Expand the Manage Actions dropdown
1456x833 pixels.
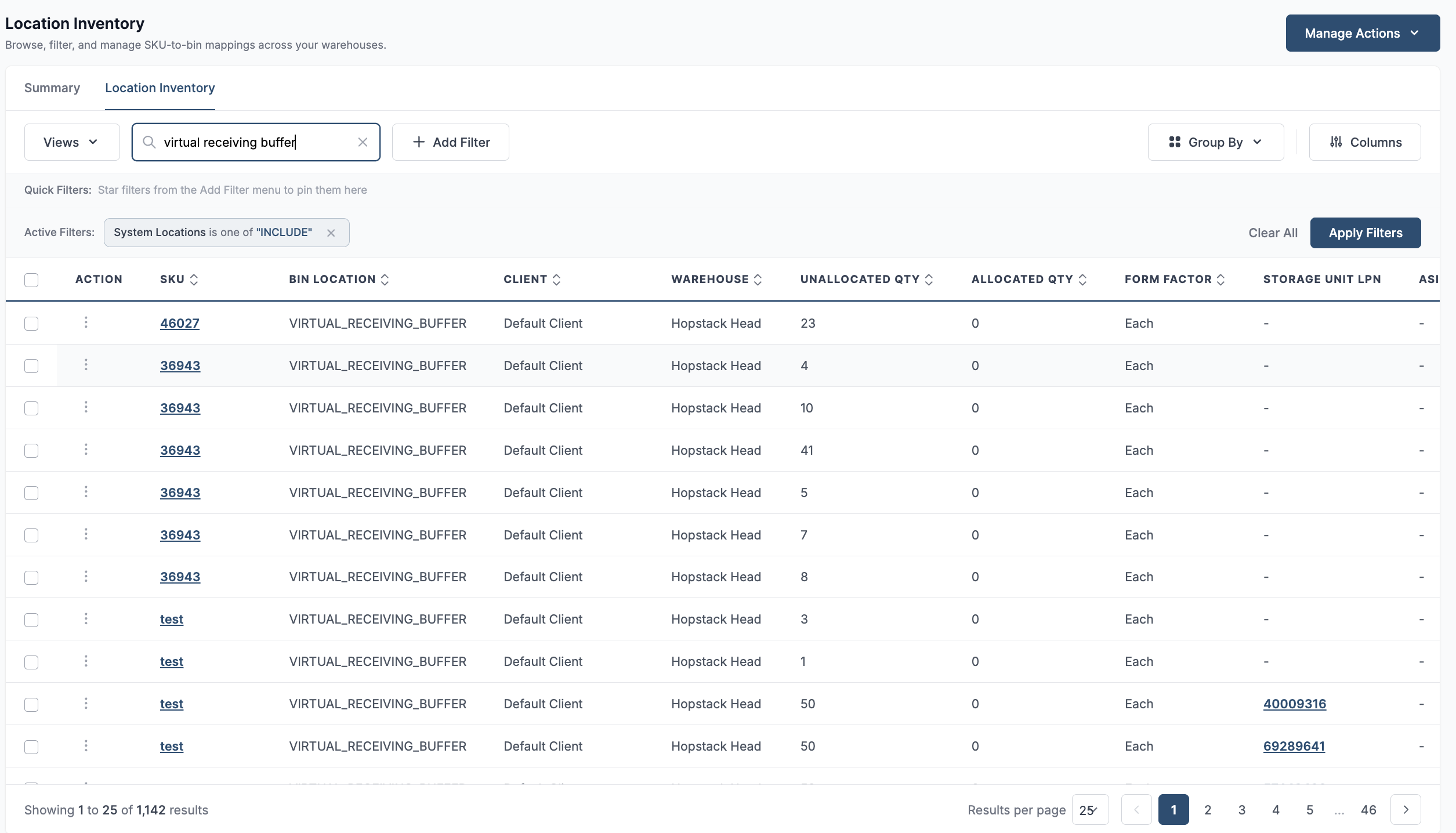(x=1363, y=33)
